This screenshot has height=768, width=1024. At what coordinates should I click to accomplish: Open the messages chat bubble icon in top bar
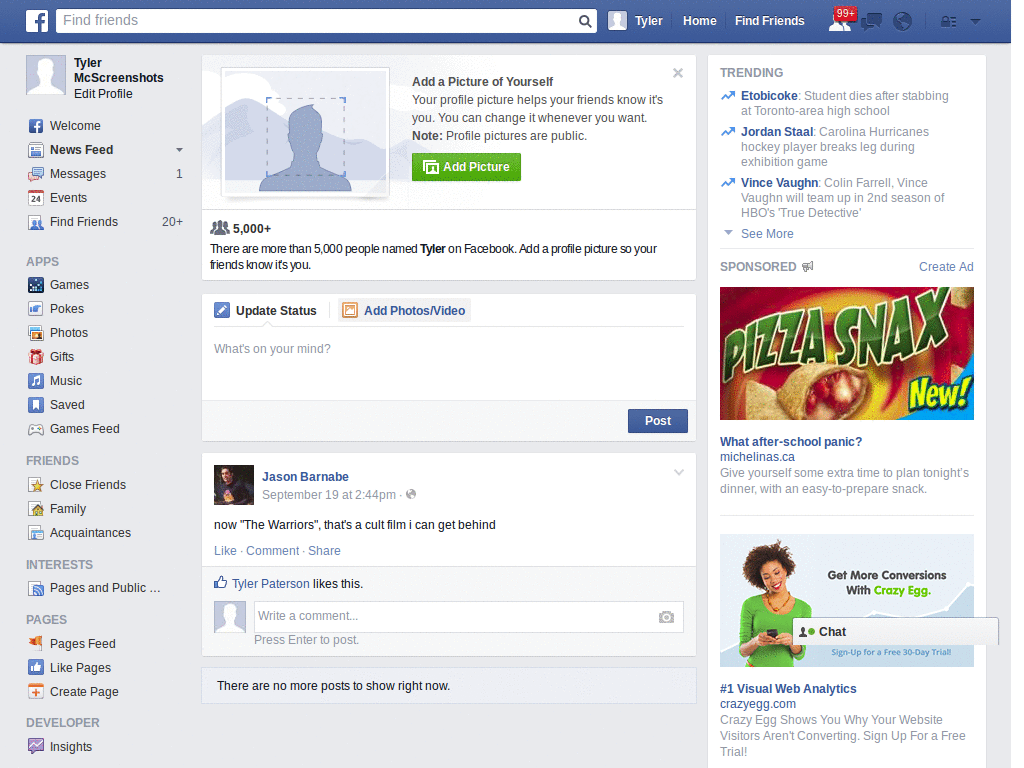coord(872,22)
